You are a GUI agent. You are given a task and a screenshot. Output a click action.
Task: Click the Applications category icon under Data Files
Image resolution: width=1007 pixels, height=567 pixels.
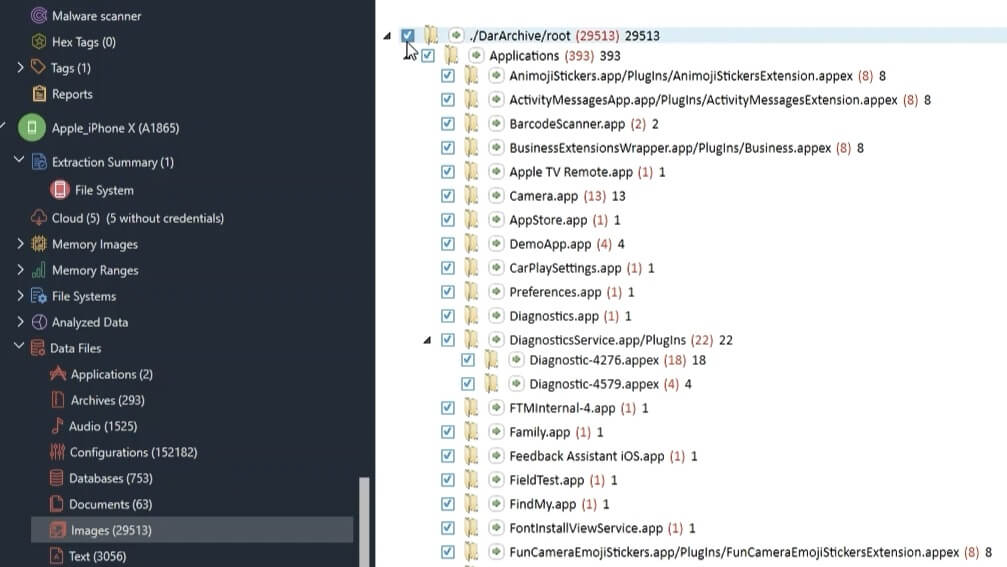click(x=58, y=374)
